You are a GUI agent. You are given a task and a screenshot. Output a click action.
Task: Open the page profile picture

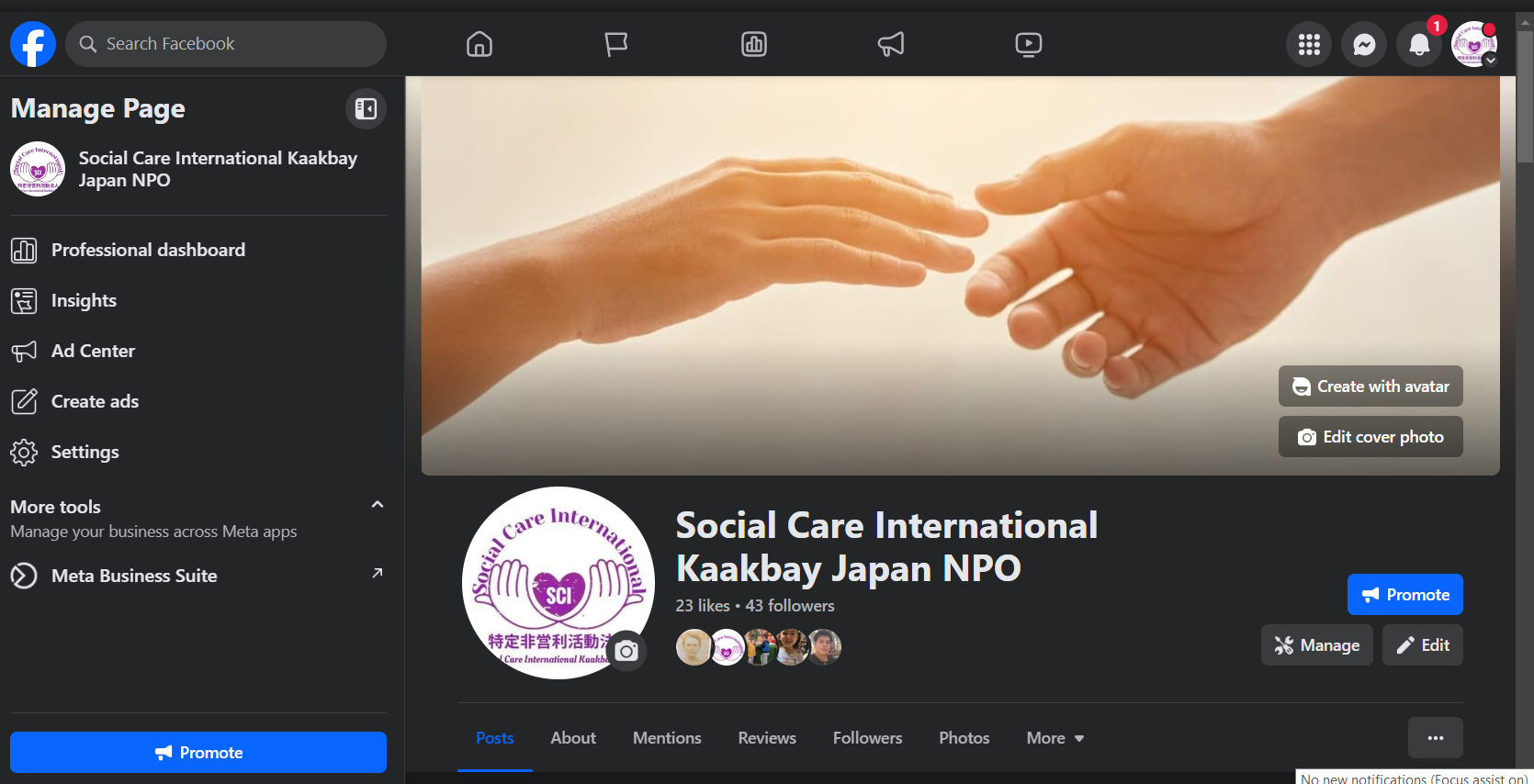point(558,583)
